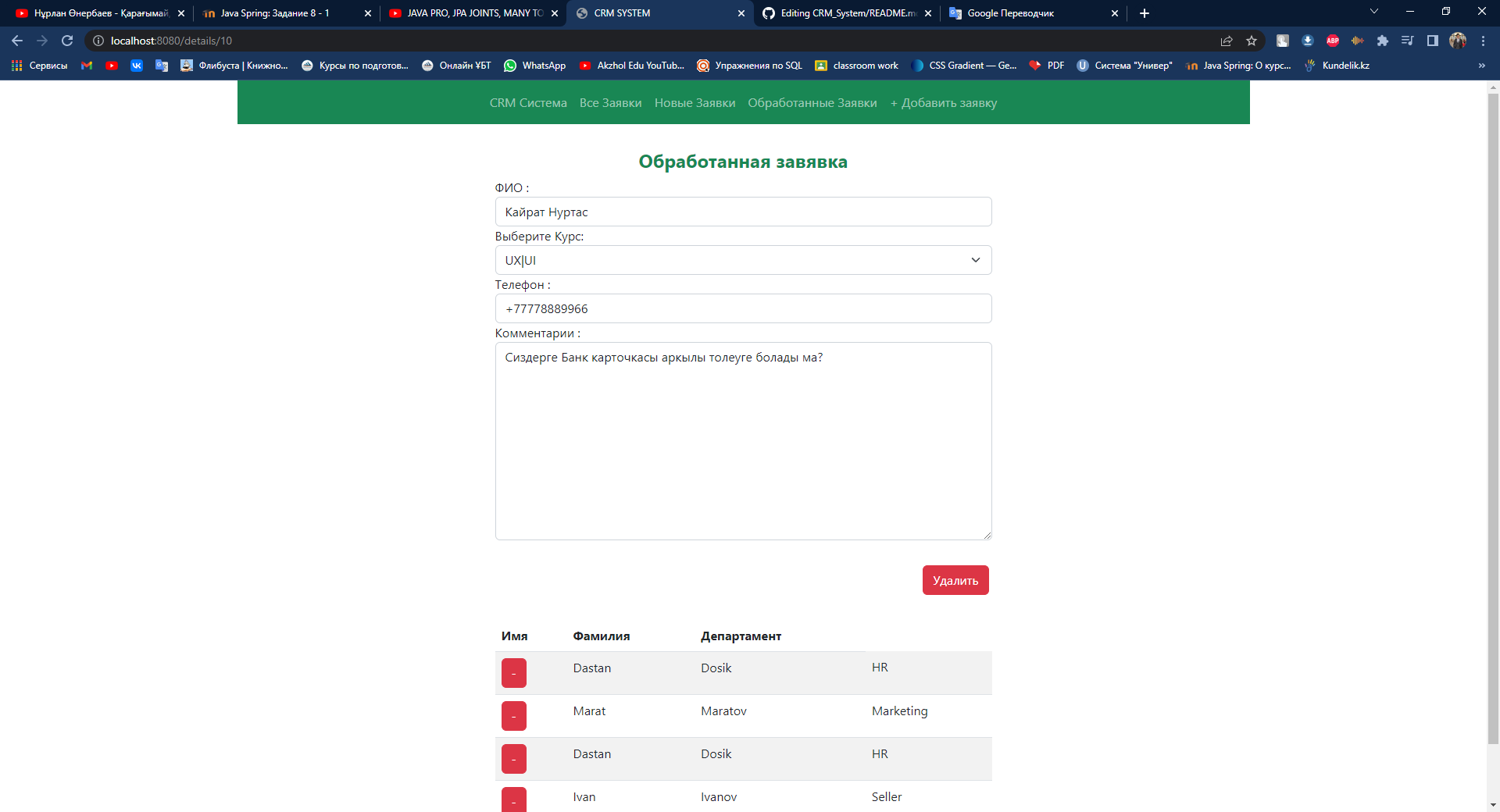
Task: Open Новые Заявки in navbar
Action: click(x=695, y=103)
